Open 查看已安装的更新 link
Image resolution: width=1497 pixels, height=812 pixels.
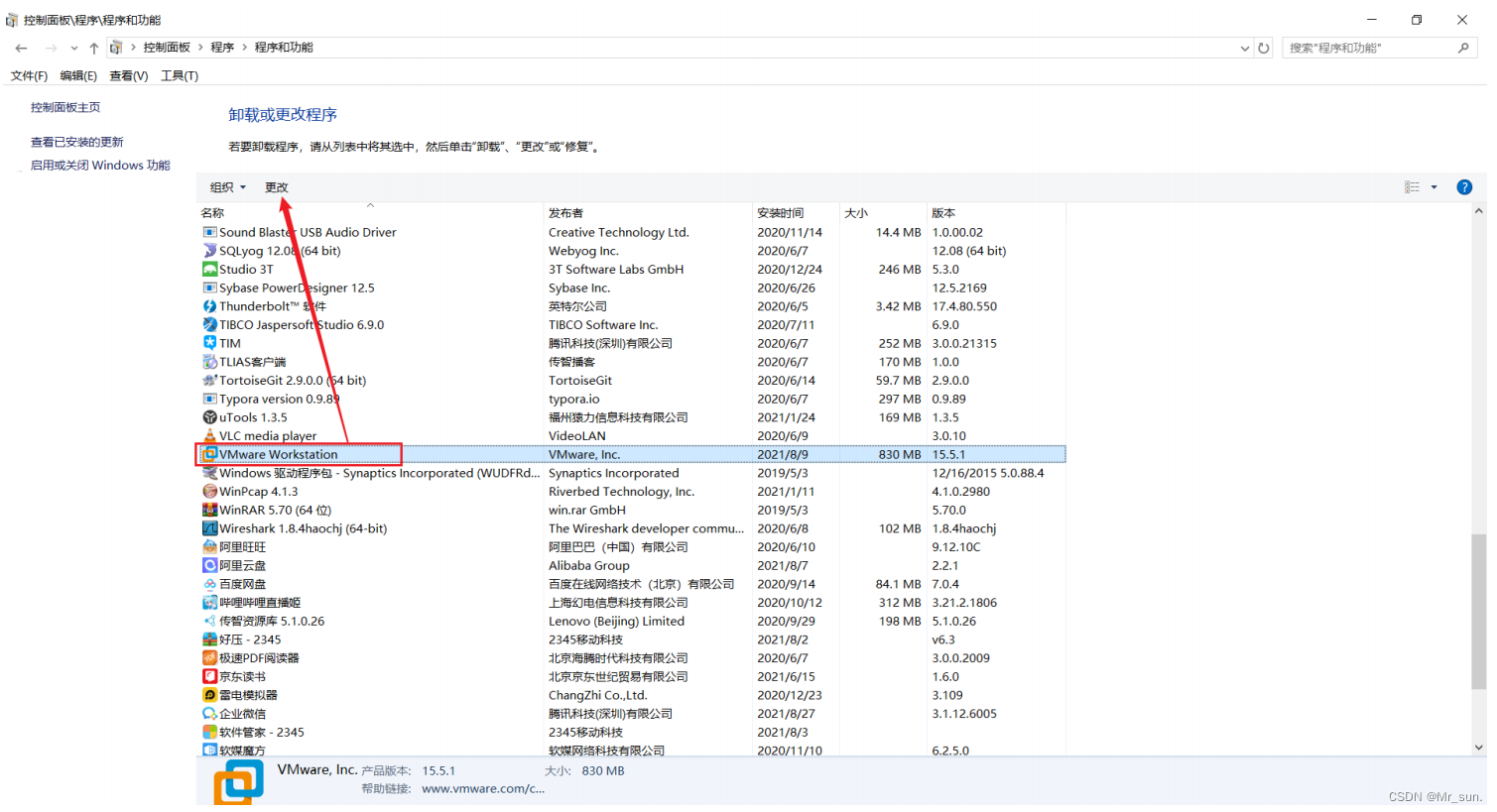[77, 142]
